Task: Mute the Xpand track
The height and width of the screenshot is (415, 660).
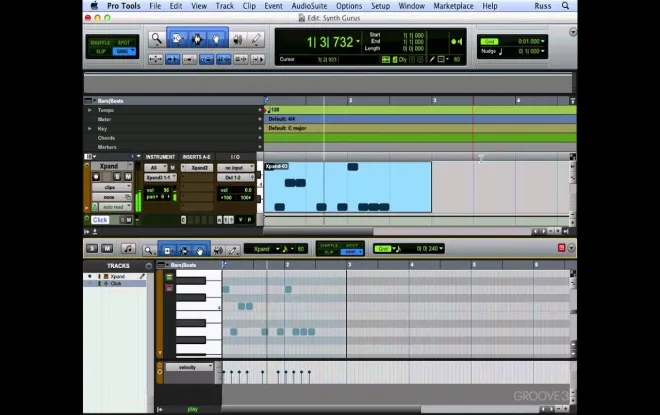Action: pos(128,177)
